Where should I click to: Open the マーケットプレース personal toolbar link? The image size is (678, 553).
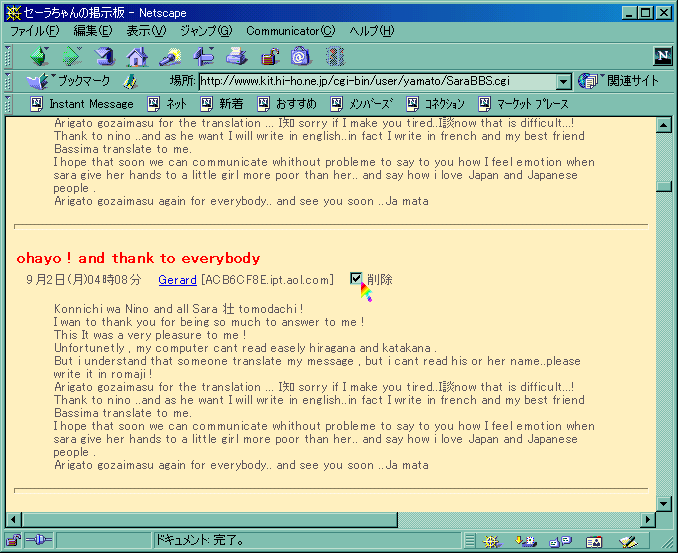pos(524,104)
